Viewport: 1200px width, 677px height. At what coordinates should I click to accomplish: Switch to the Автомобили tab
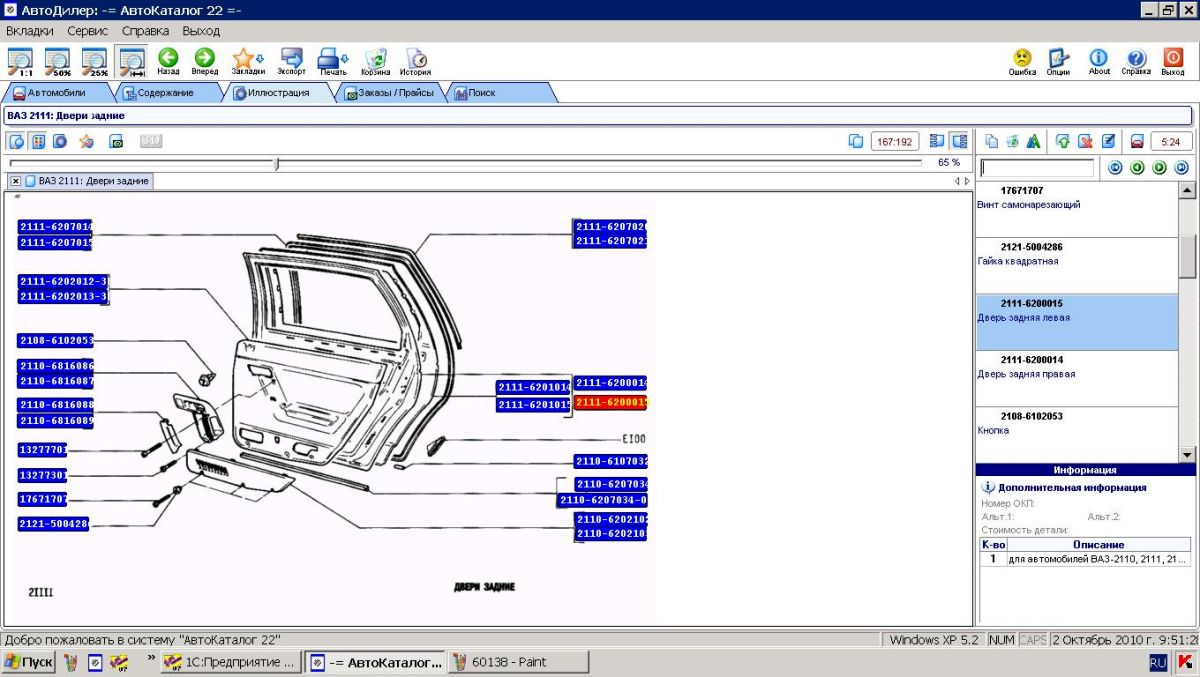tap(57, 93)
